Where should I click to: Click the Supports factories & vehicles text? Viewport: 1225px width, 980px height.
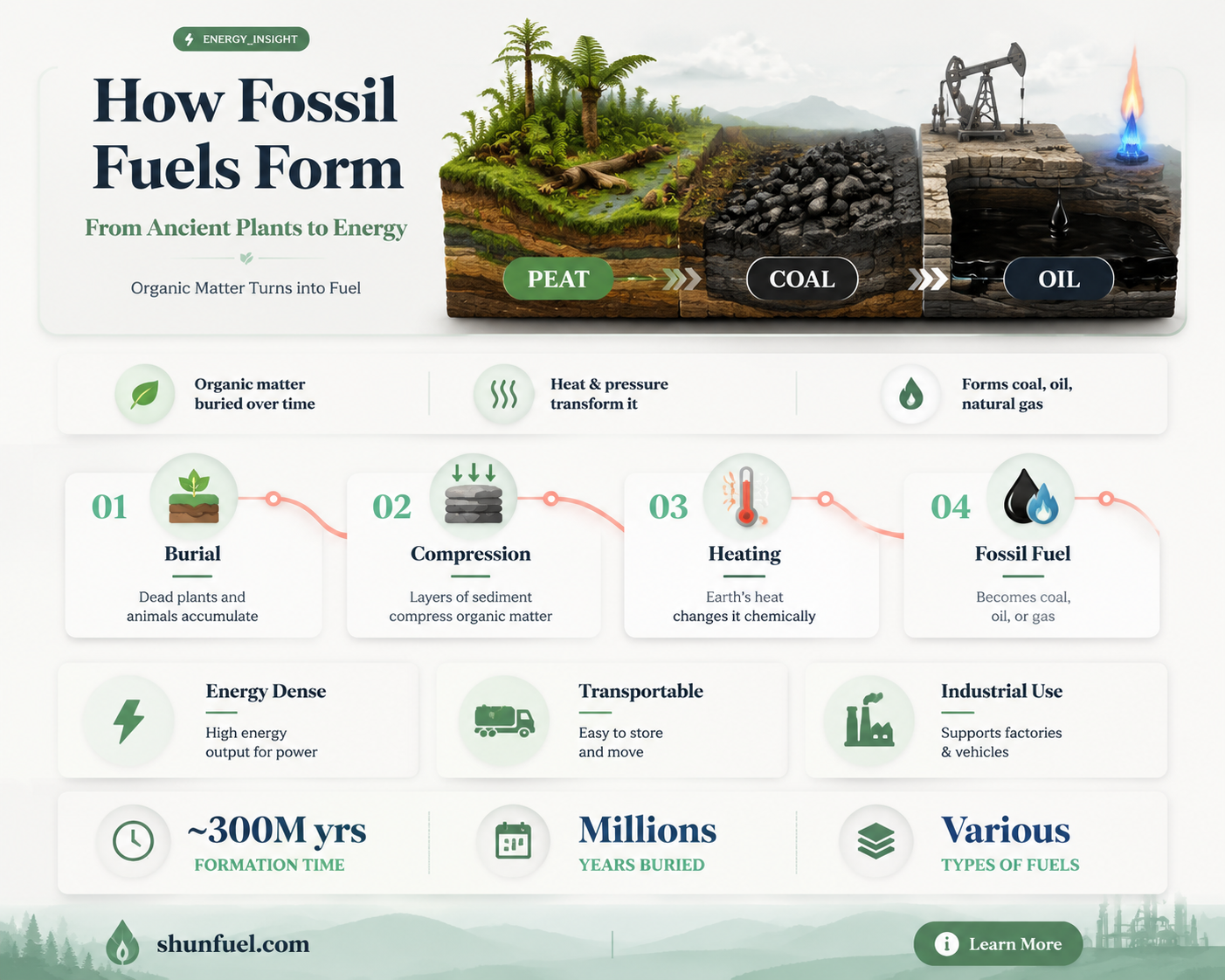click(x=1001, y=742)
